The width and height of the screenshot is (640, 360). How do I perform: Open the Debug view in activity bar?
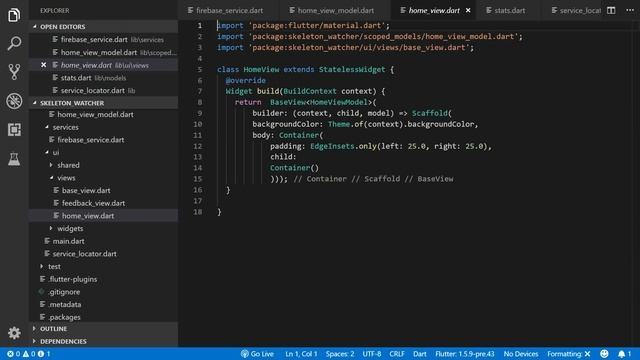point(14,101)
